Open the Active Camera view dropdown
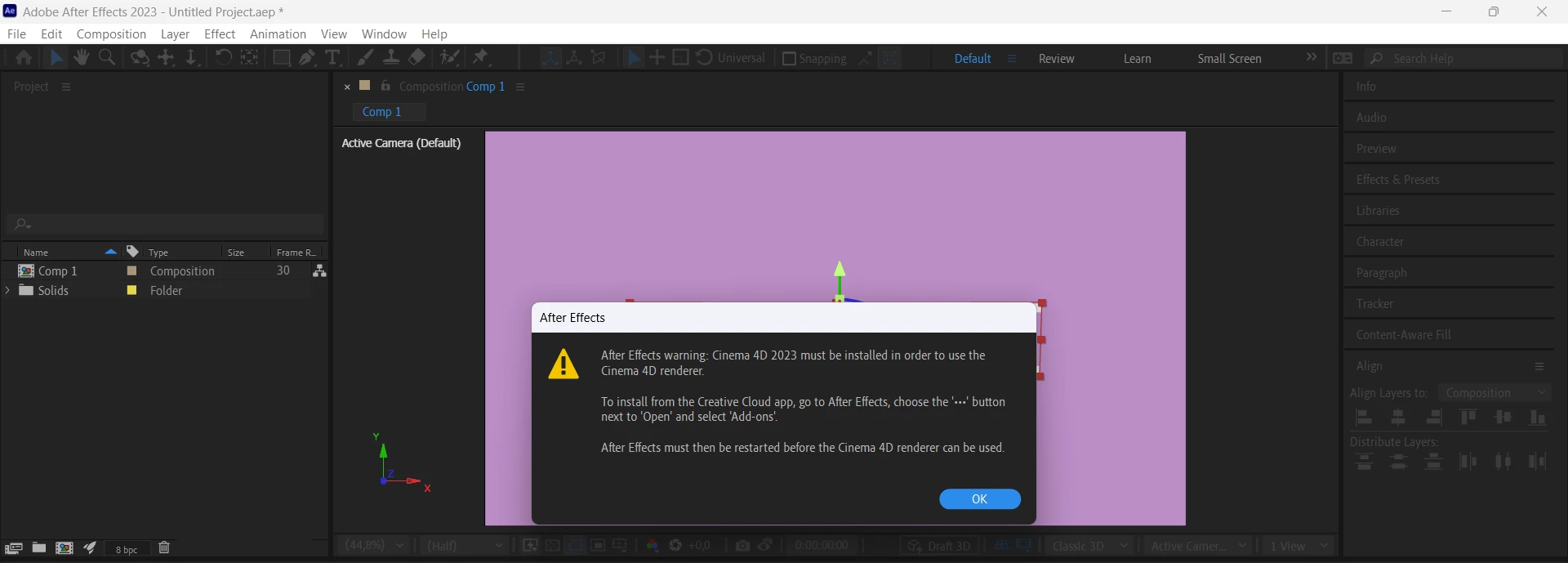This screenshot has height=563, width=1568. click(x=1198, y=546)
